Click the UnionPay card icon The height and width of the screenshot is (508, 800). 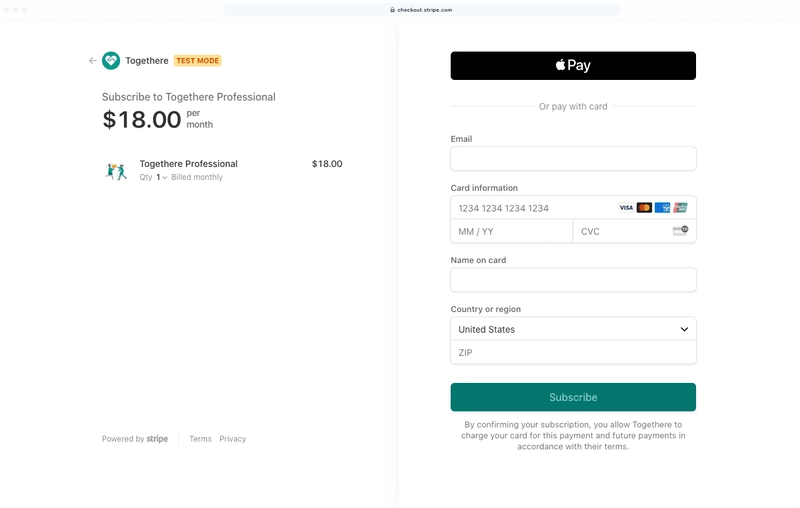tap(680, 208)
